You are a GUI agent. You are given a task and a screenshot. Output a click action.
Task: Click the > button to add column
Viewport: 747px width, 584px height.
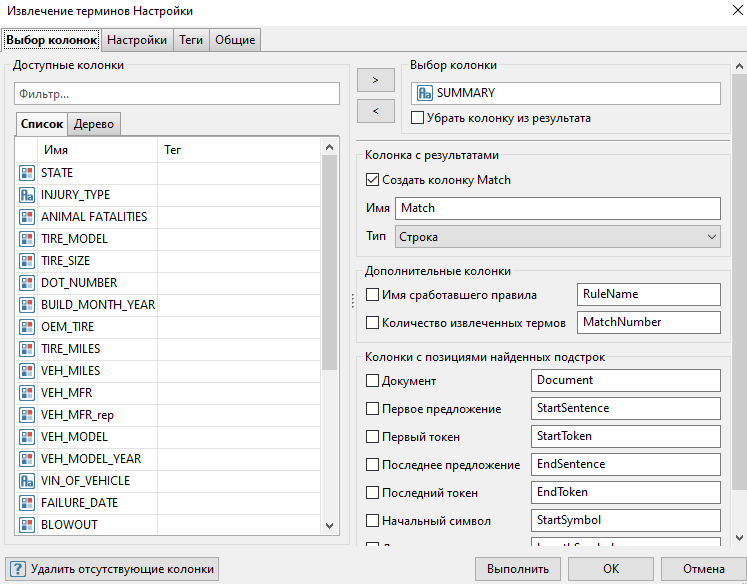(x=375, y=79)
